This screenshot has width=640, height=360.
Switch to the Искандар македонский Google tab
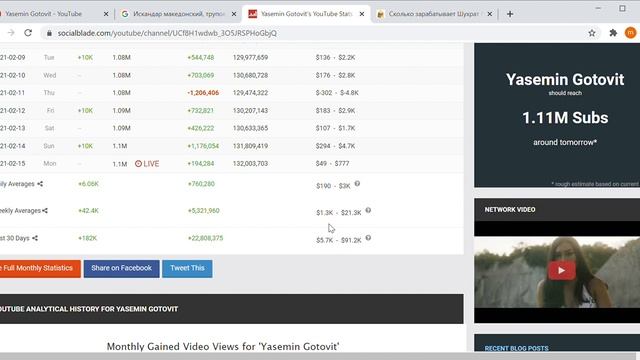pos(179,14)
